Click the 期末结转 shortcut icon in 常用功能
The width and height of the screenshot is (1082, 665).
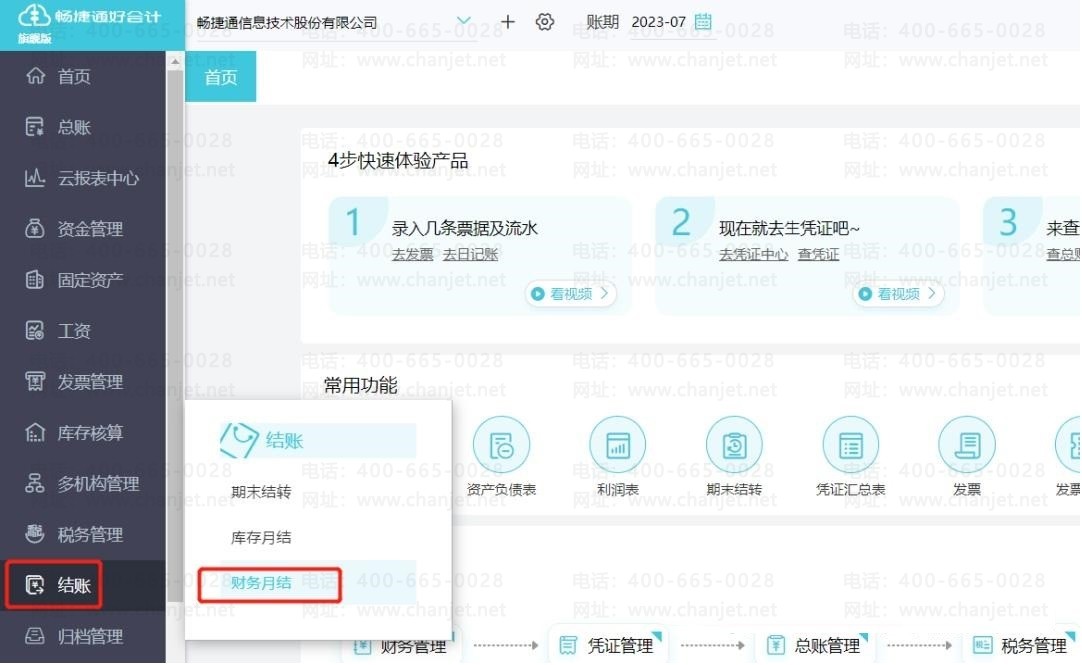[734, 445]
